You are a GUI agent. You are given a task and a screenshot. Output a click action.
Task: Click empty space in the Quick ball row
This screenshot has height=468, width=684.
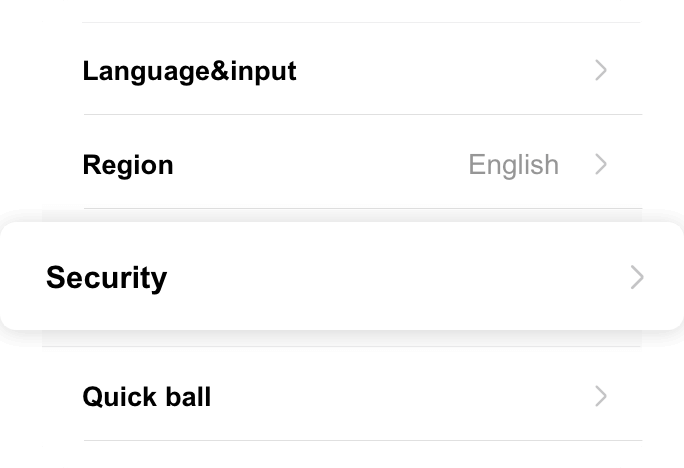coord(400,396)
